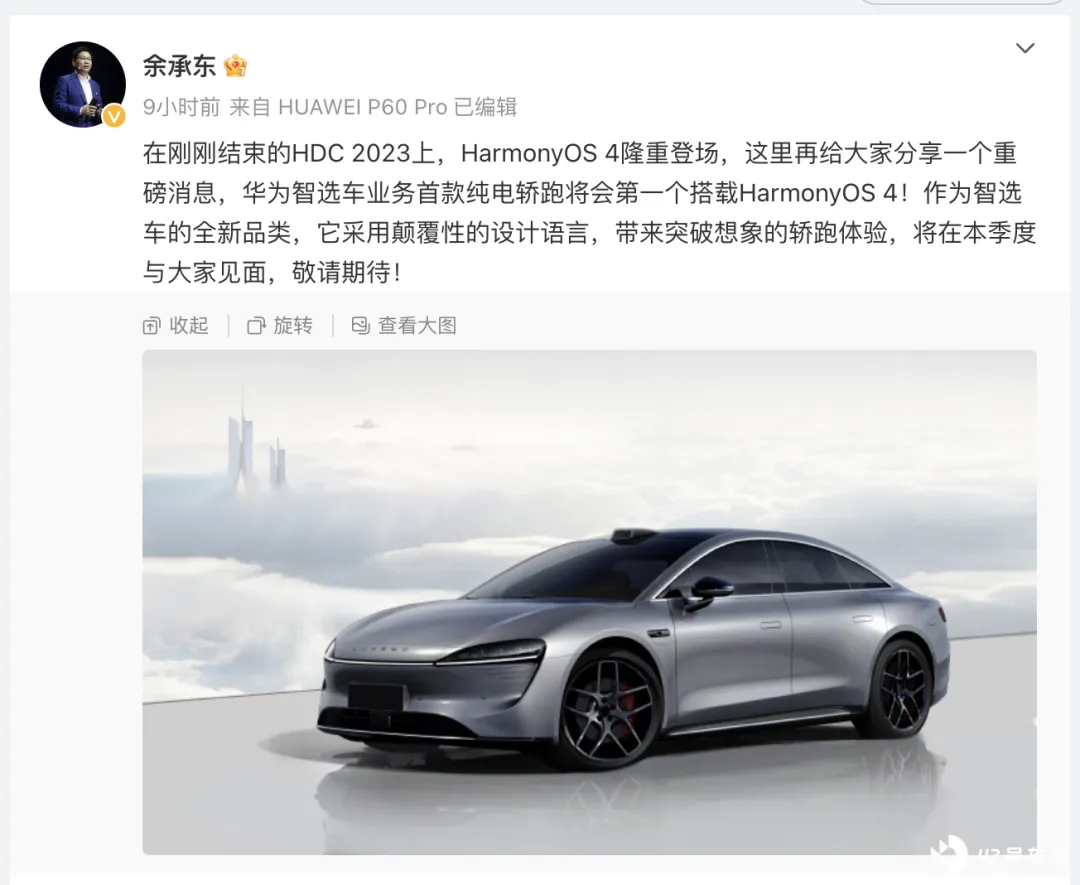The height and width of the screenshot is (885, 1080).
Task: Click the grey sedan photo
Action: pos(590,602)
